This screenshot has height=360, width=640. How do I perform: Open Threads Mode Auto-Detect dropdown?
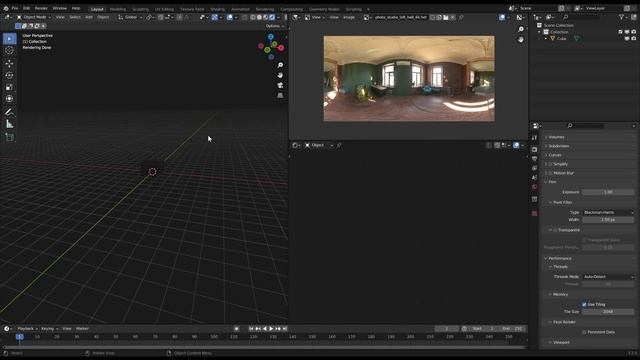coord(608,277)
